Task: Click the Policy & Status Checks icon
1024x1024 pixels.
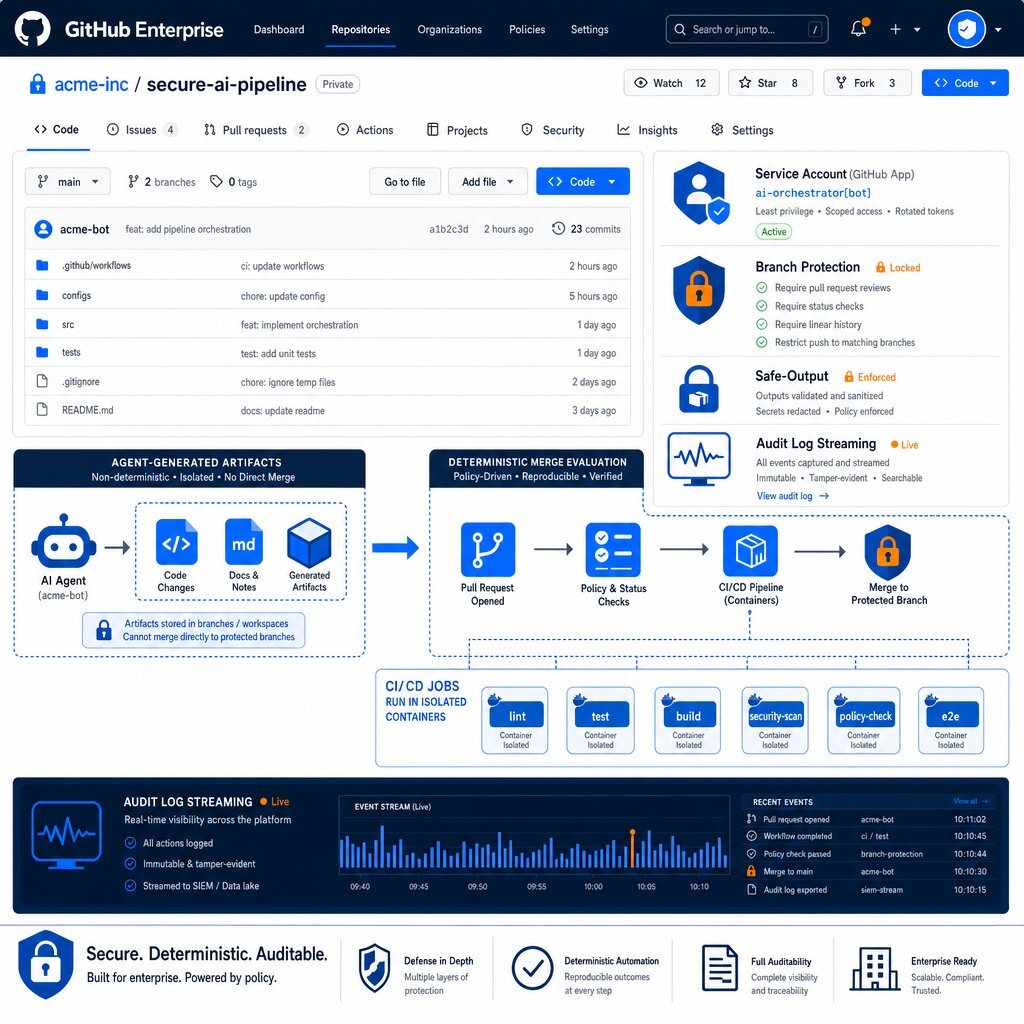Action: (613, 549)
